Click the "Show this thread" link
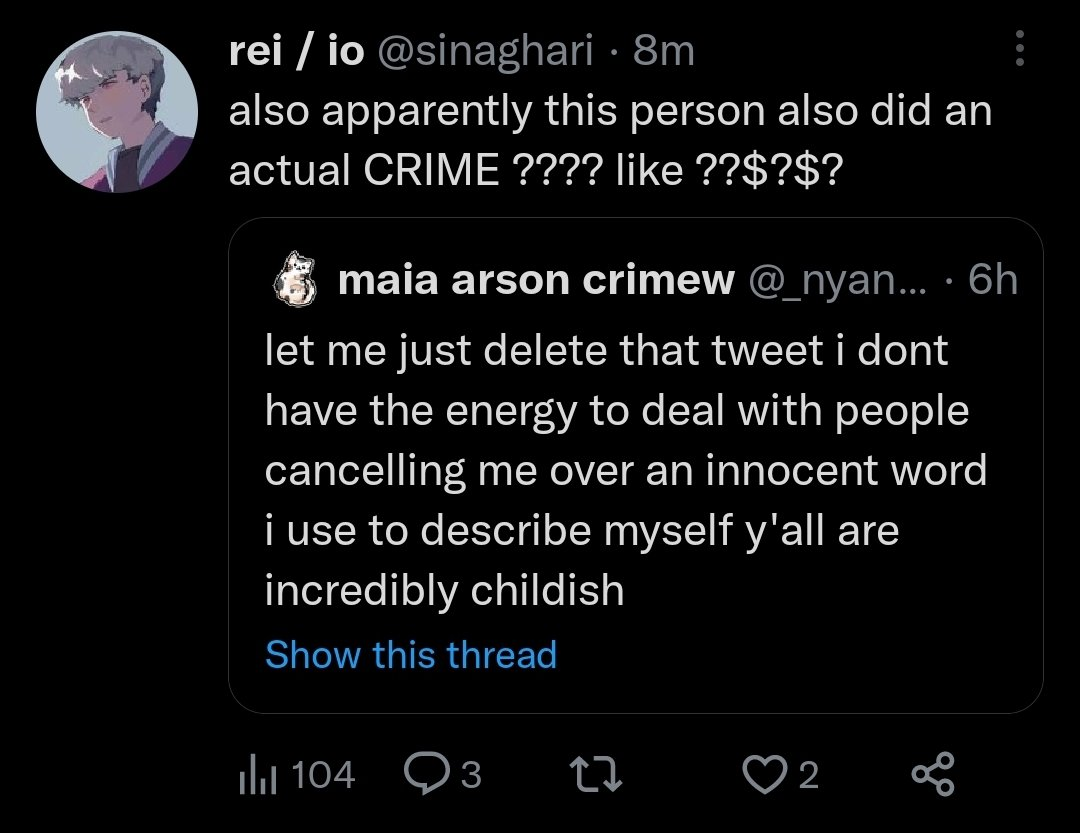This screenshot has height=833, width=1080. coord(410,655)
